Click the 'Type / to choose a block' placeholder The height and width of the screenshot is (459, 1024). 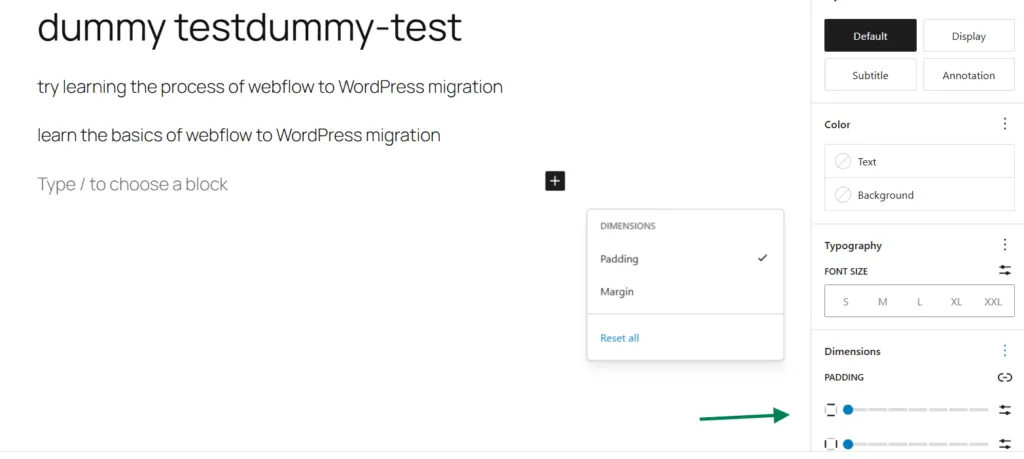tap(133, 183)
